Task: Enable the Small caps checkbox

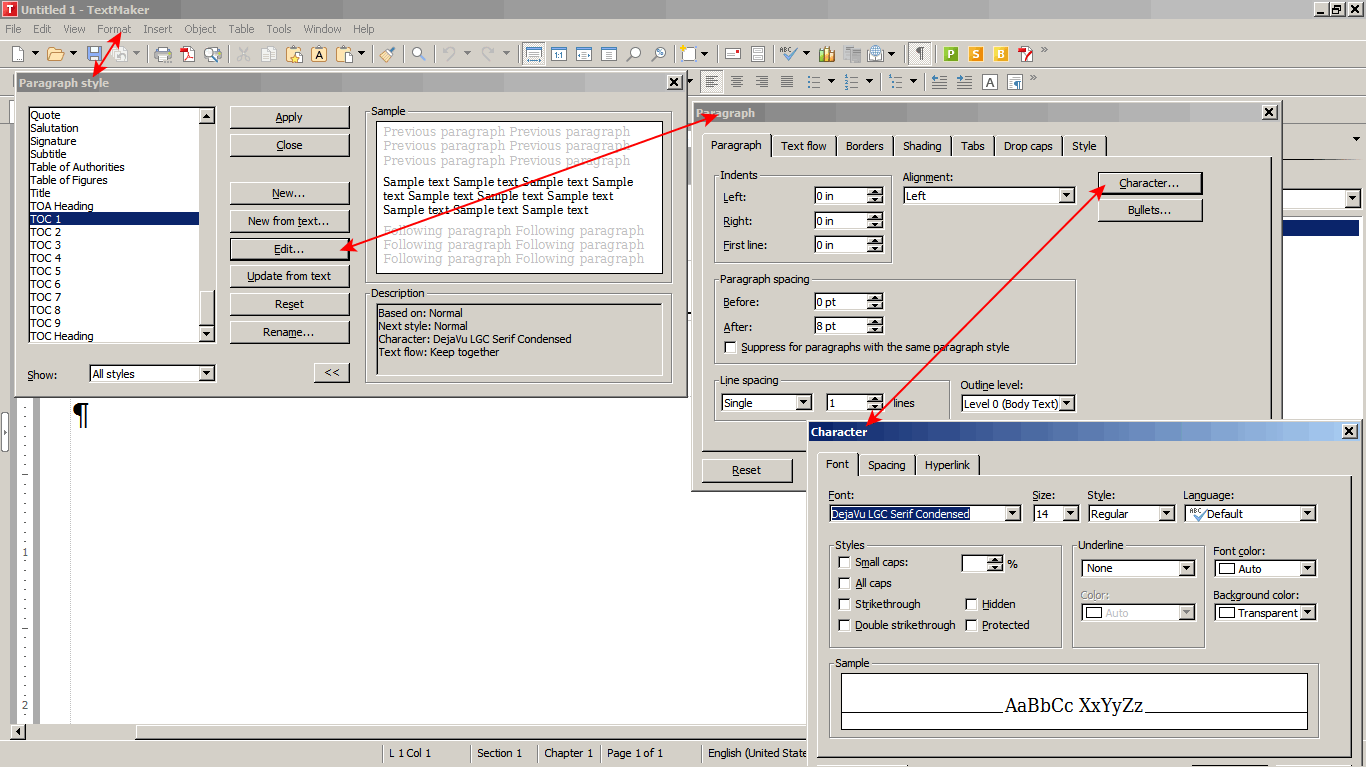Action: (845, 563)
